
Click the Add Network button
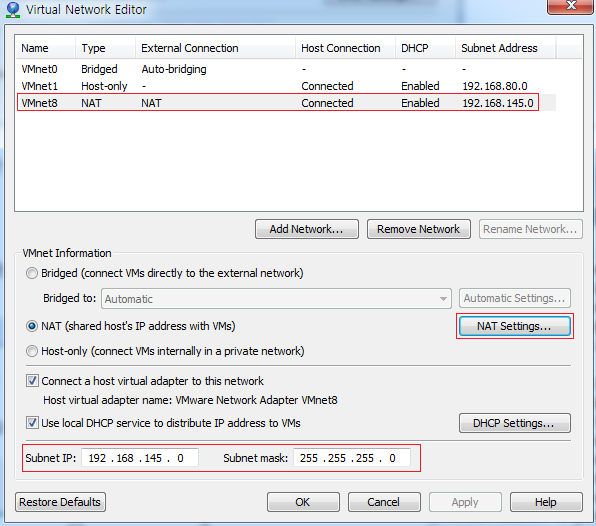point(307,229)
